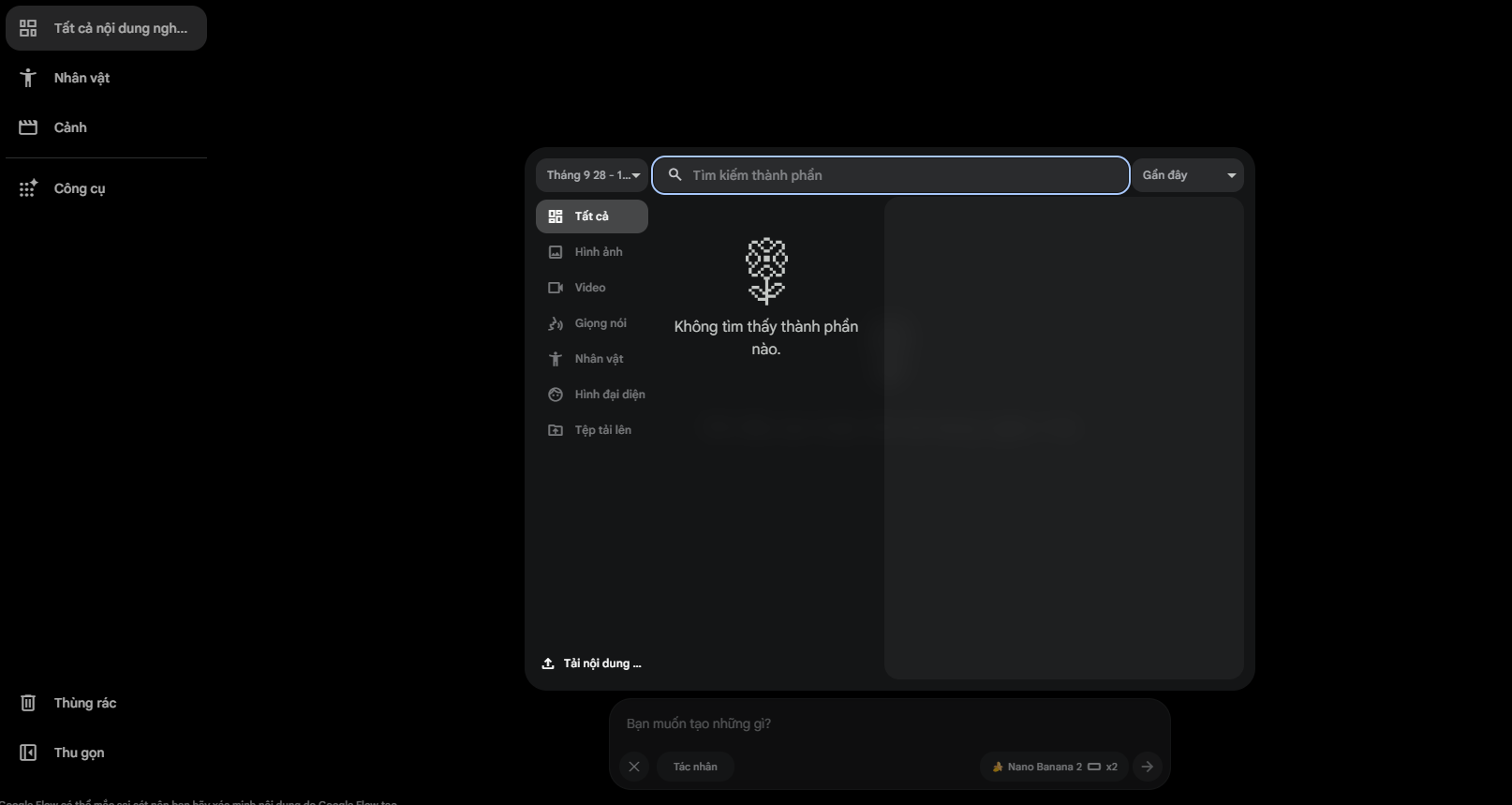Screen dimensions: 1512x805
Task: Close the asset picker with the X button
Action: click(634, 767)
